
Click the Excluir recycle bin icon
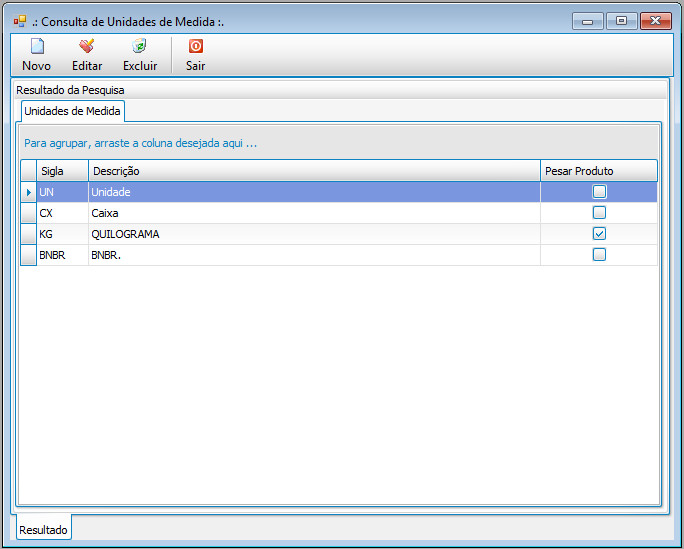tap(139, 46)
